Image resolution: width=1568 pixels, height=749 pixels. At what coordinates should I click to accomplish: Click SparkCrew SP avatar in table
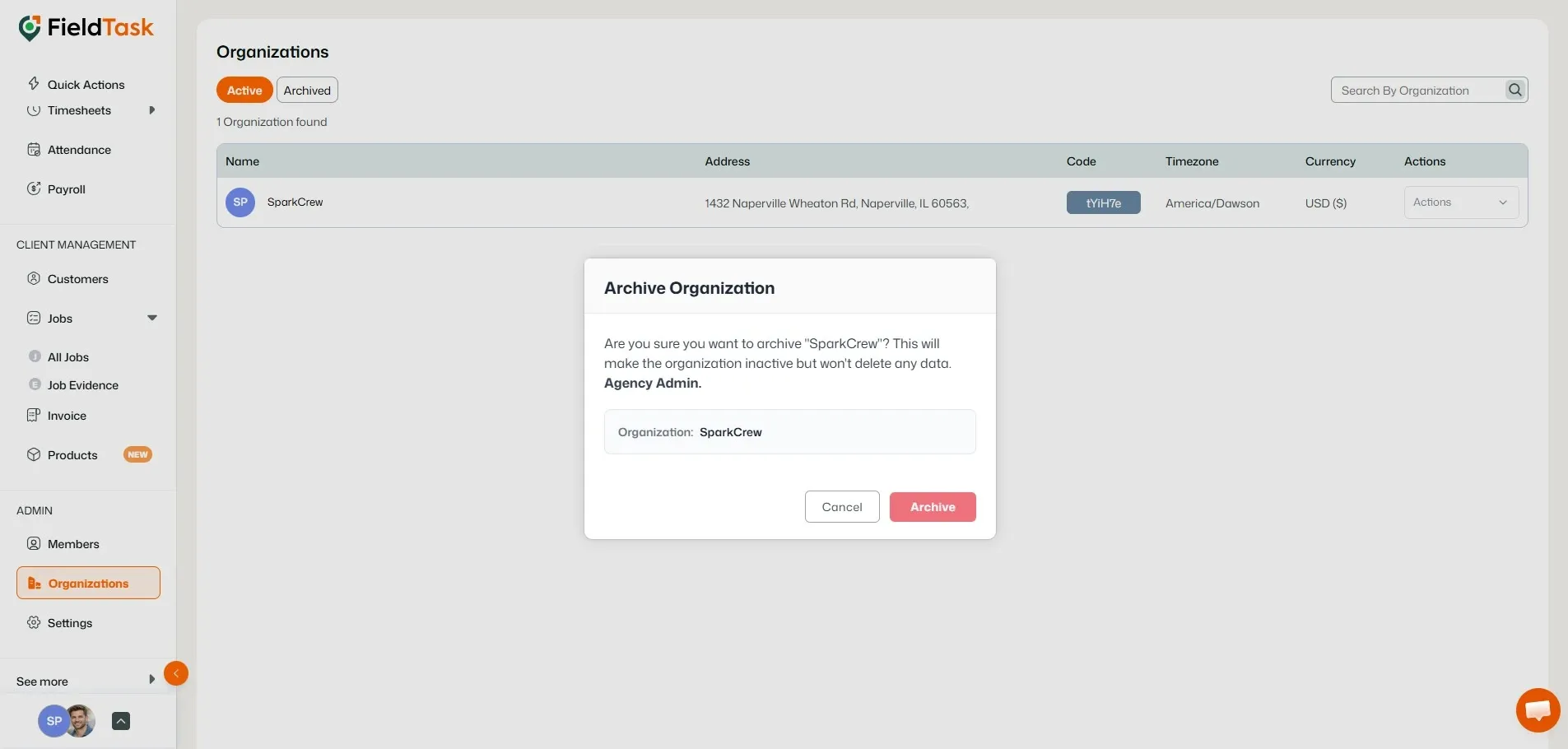pos(240,202)
